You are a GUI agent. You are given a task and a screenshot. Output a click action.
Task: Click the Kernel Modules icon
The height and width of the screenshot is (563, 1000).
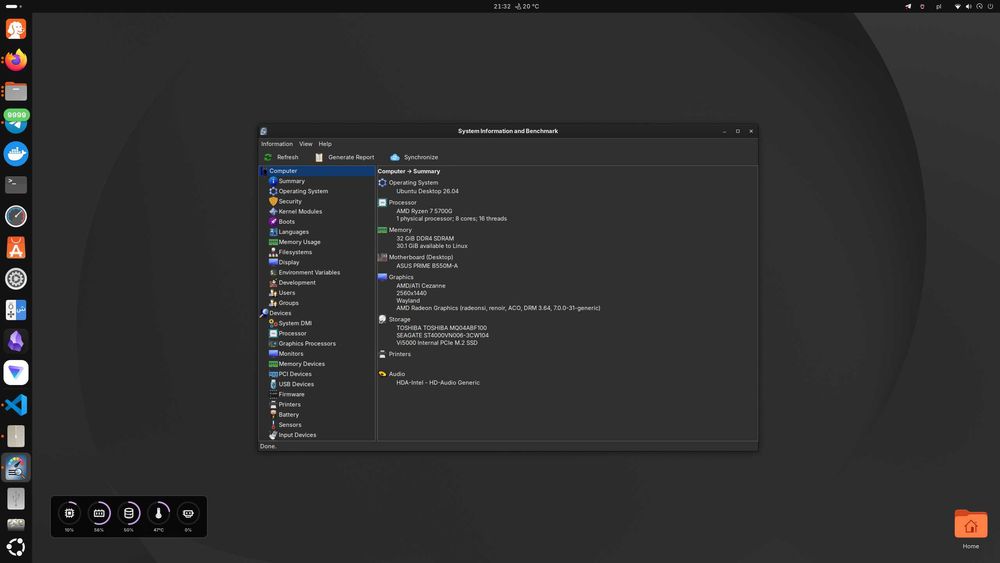tap(273, 212)
